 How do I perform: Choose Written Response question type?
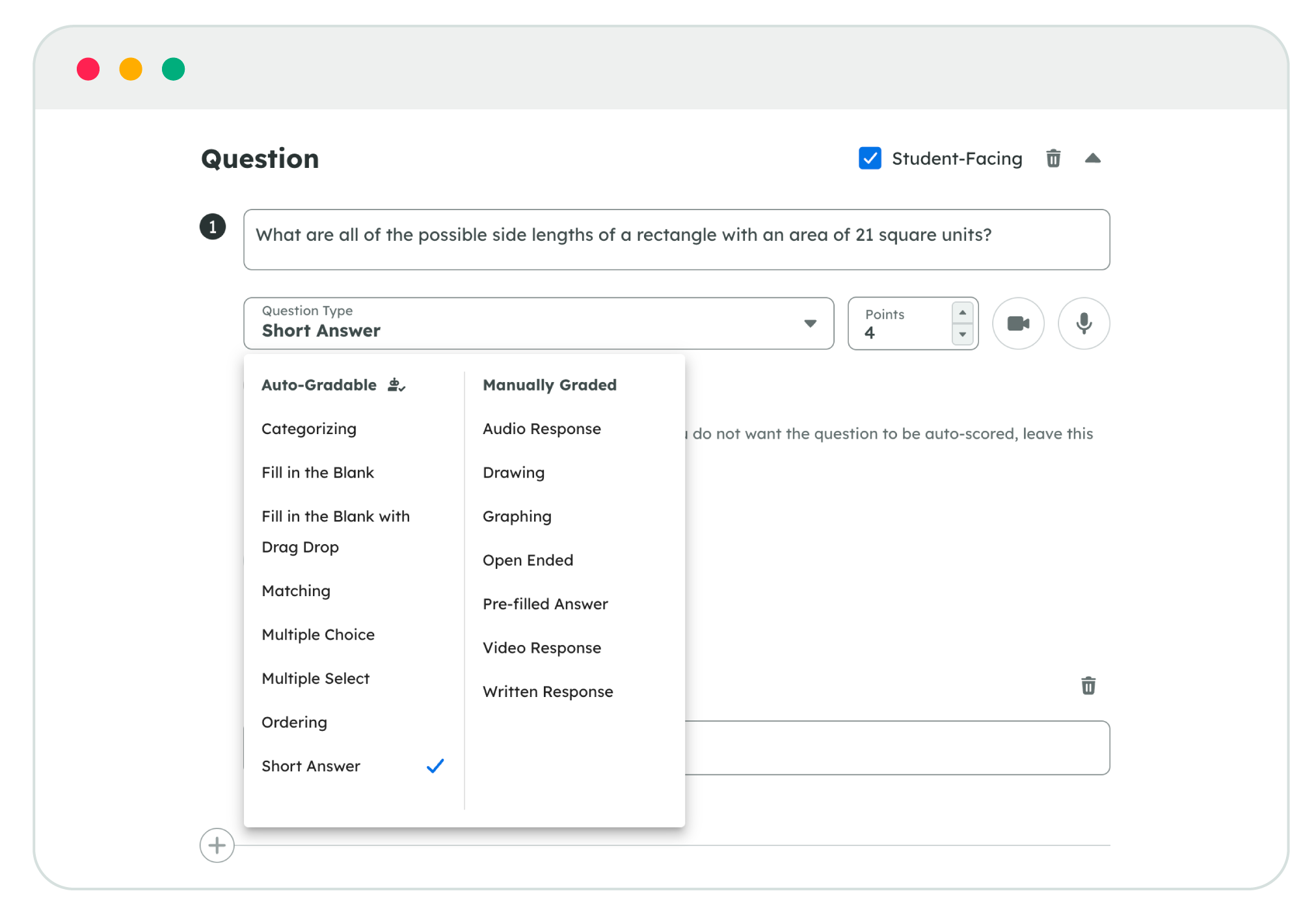coord(547,691)
